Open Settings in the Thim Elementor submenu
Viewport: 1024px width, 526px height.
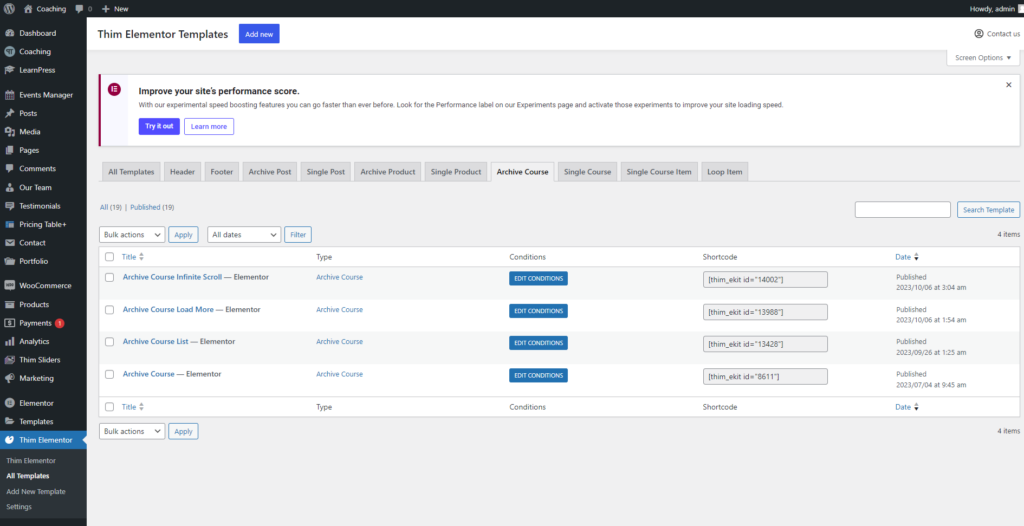(19, 506)
